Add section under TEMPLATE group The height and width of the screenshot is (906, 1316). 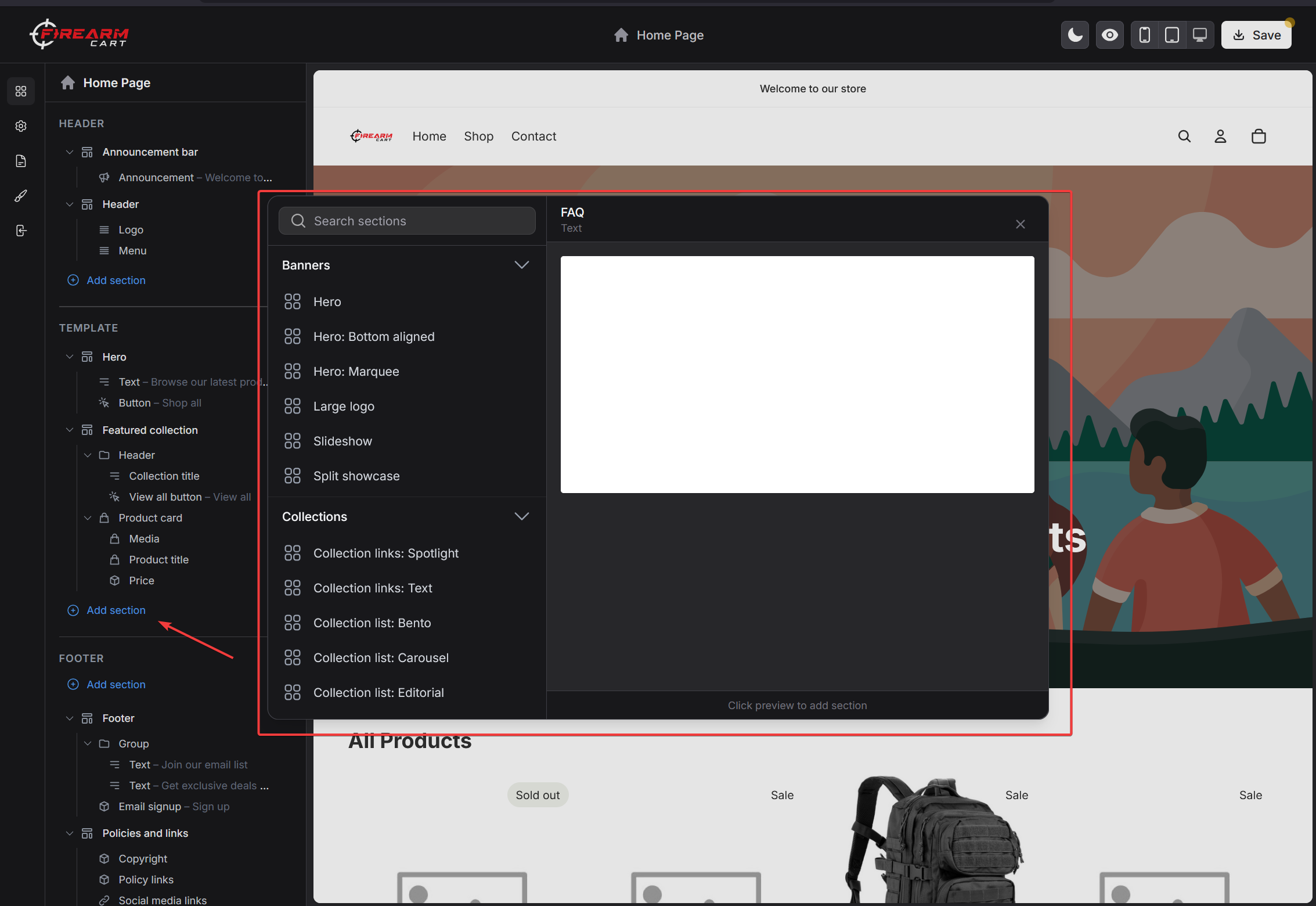pyautogui.click(x=107, y=610)
